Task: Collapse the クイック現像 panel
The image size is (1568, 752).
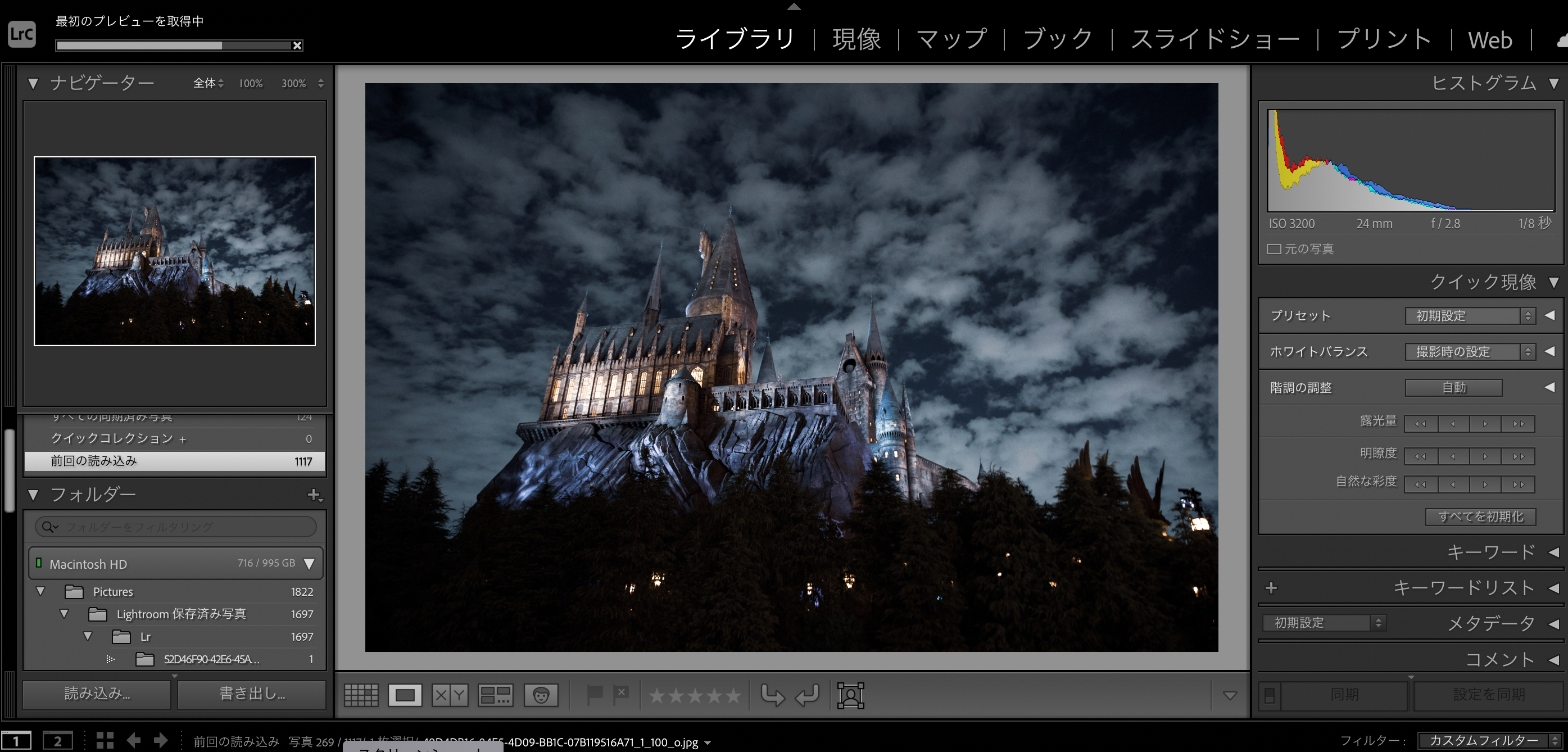Action: pyautogui.click(x=1554, y=282)
